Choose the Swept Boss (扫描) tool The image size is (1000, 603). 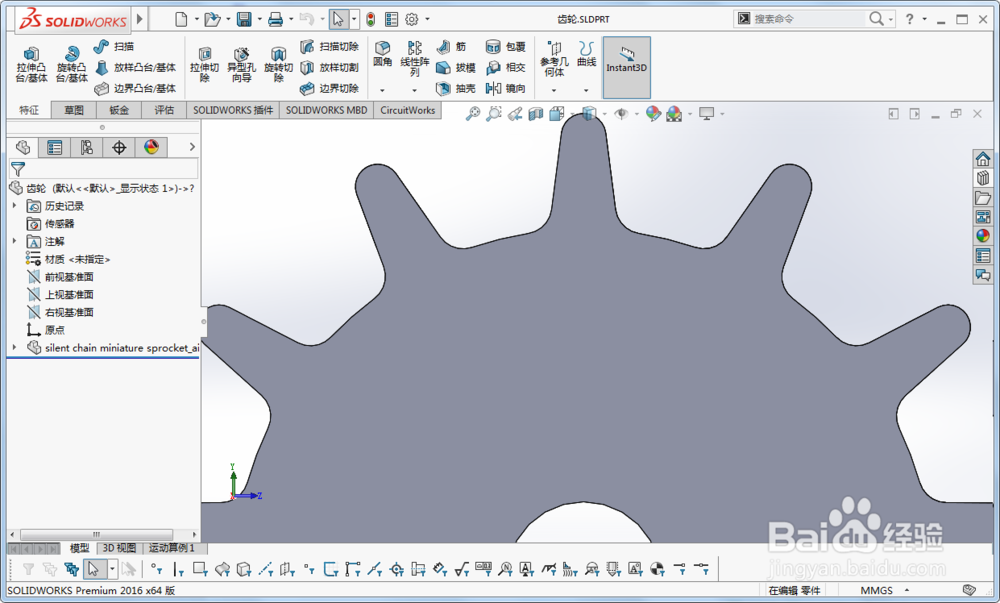(114, 47)
